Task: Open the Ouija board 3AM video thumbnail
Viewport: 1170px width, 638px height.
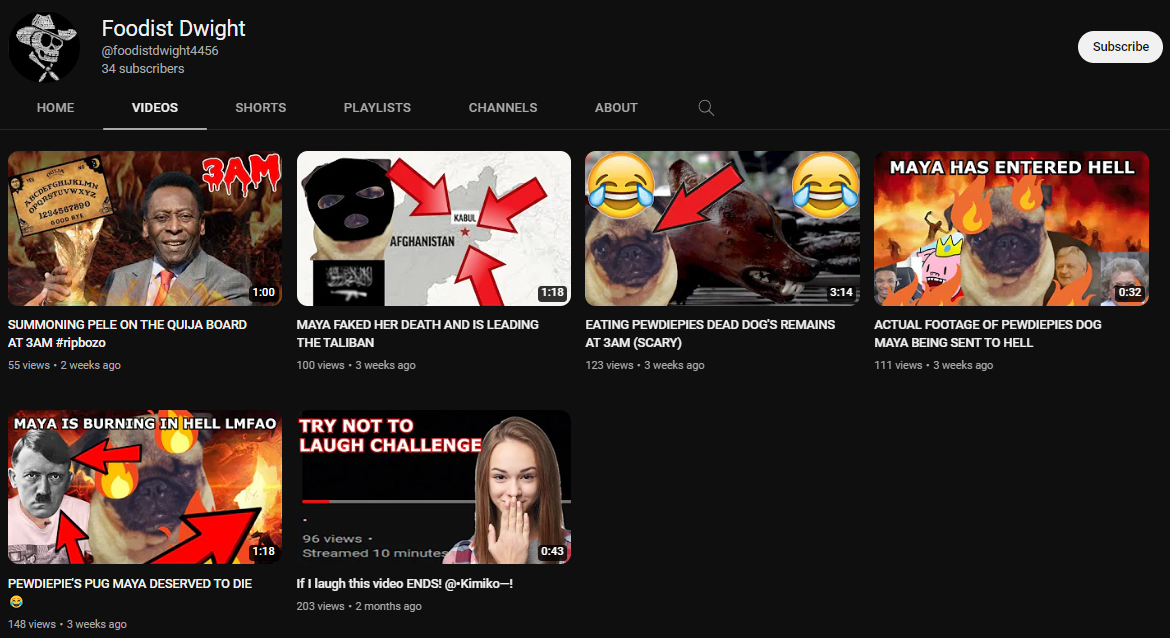Action: [145, 228]
